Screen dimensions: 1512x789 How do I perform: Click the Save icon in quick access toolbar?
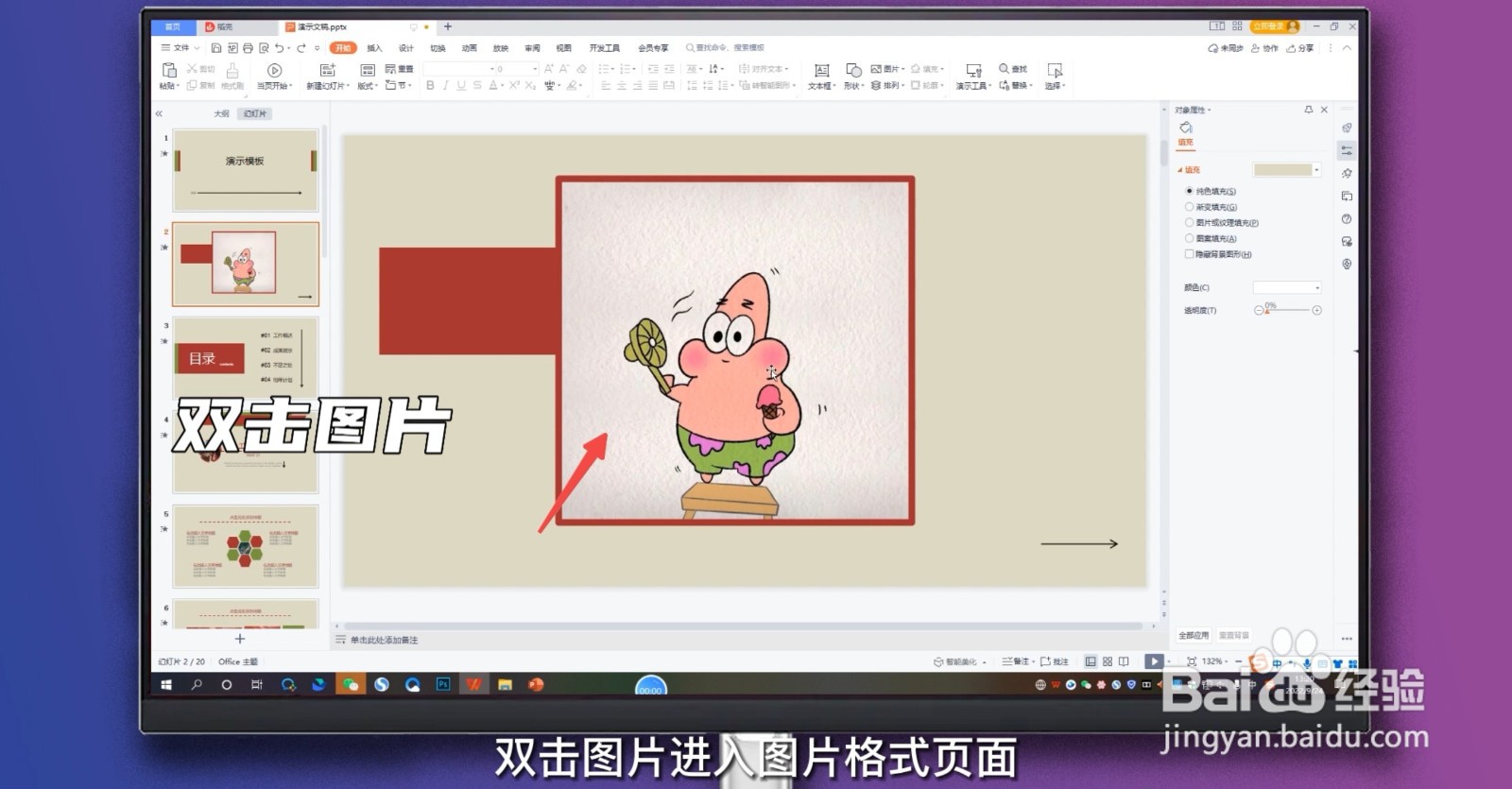coord(216,48)
